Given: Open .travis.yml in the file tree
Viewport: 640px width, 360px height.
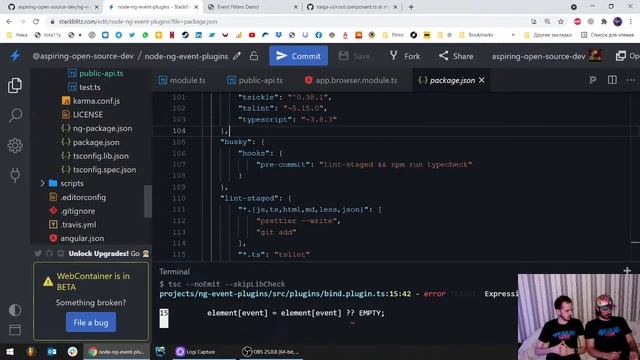Looking at the screenshot, I should [78, 224].
